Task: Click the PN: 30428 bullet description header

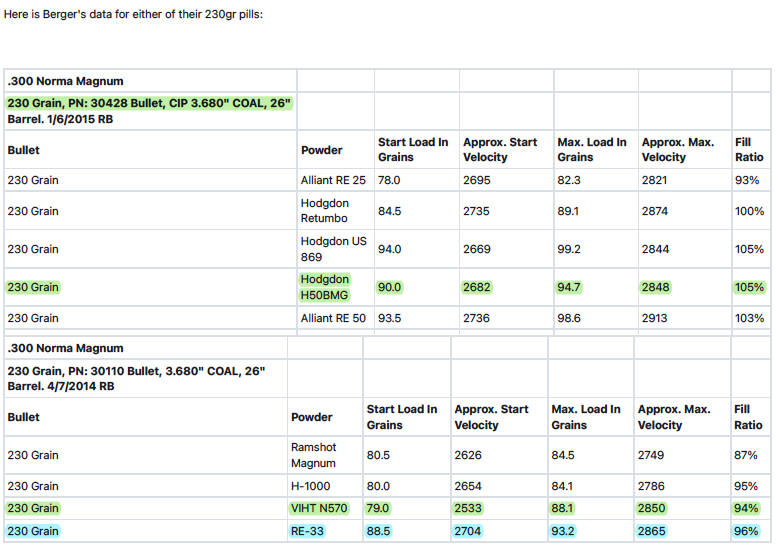Action: [x=149, y=110]
